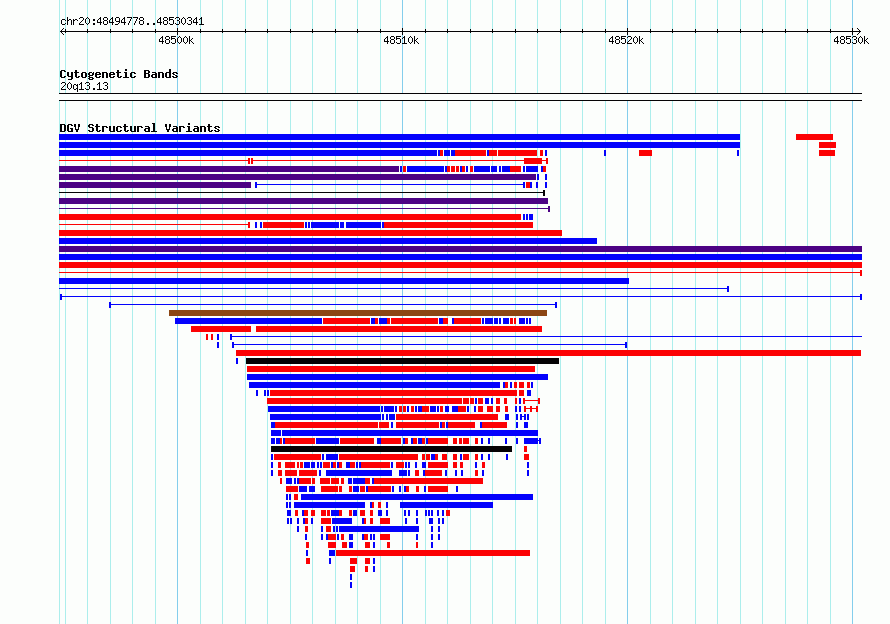The image size is (890, 624).
Task: Click the 48510k ruler label
Action: 401,40
